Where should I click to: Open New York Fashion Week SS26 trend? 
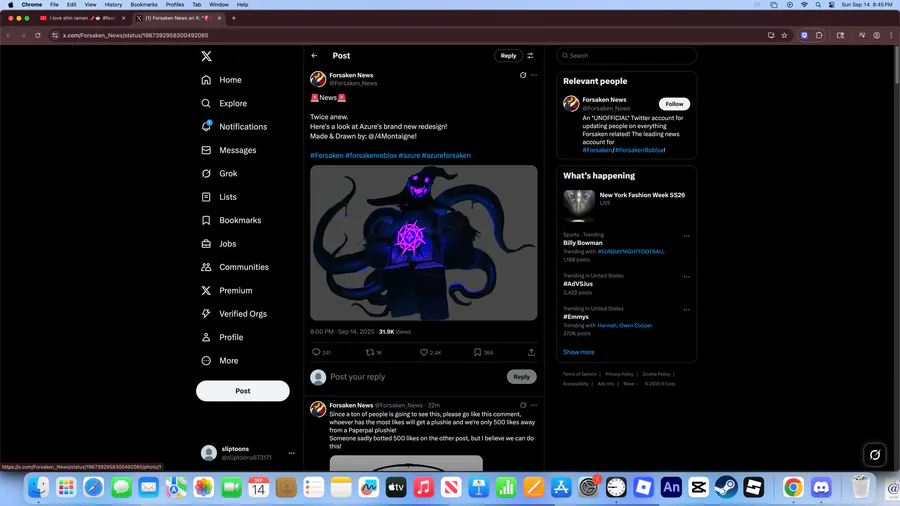[626, 204]
